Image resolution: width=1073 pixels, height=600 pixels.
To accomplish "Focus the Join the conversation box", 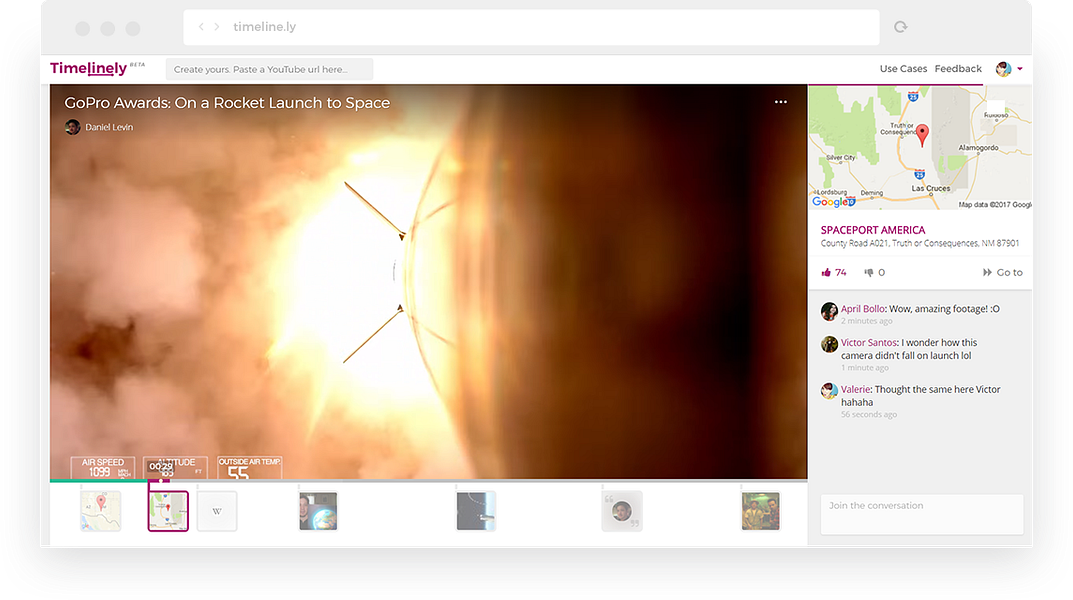I will [922, 514].
